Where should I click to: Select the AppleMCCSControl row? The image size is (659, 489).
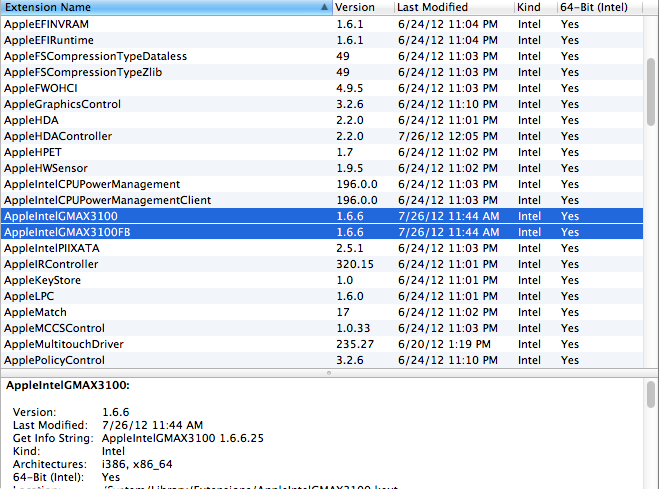[x=322, y=328]
